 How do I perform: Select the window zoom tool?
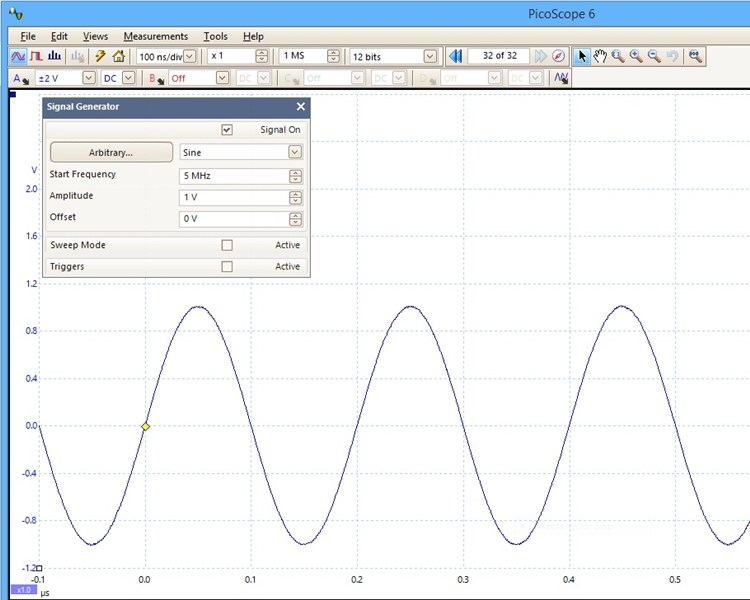618,56
